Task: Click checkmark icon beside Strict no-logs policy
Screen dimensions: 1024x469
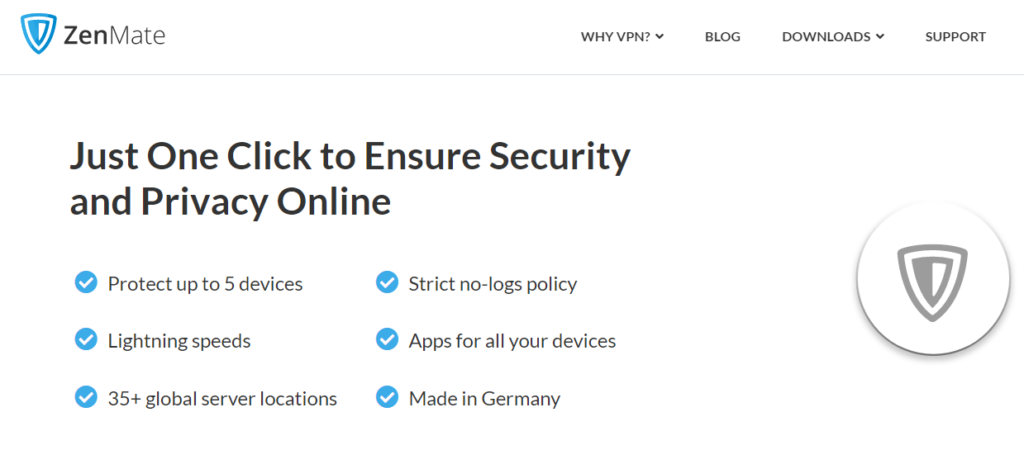Action: click(x=387, y=283)
